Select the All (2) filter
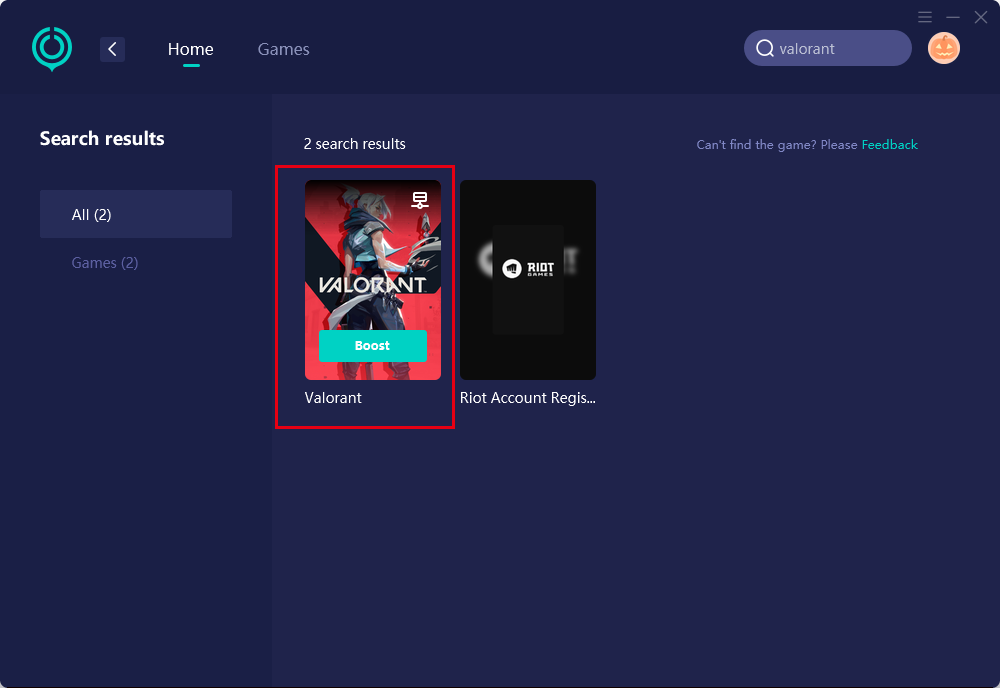 pos(136,214)
